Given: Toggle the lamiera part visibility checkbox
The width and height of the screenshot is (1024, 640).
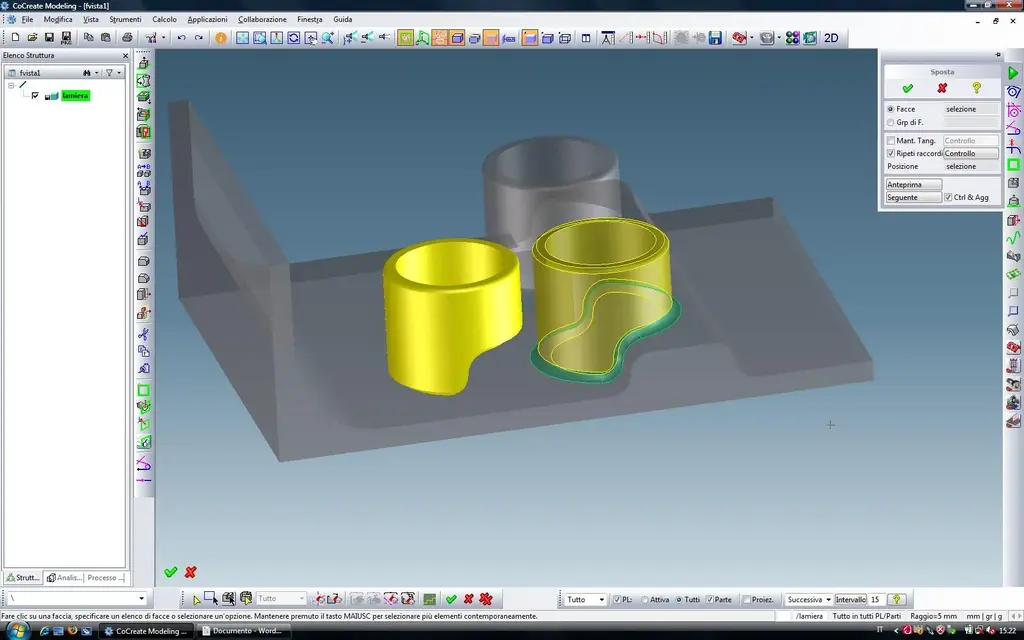Looking at the screenshot, I should tap(35, 96).
